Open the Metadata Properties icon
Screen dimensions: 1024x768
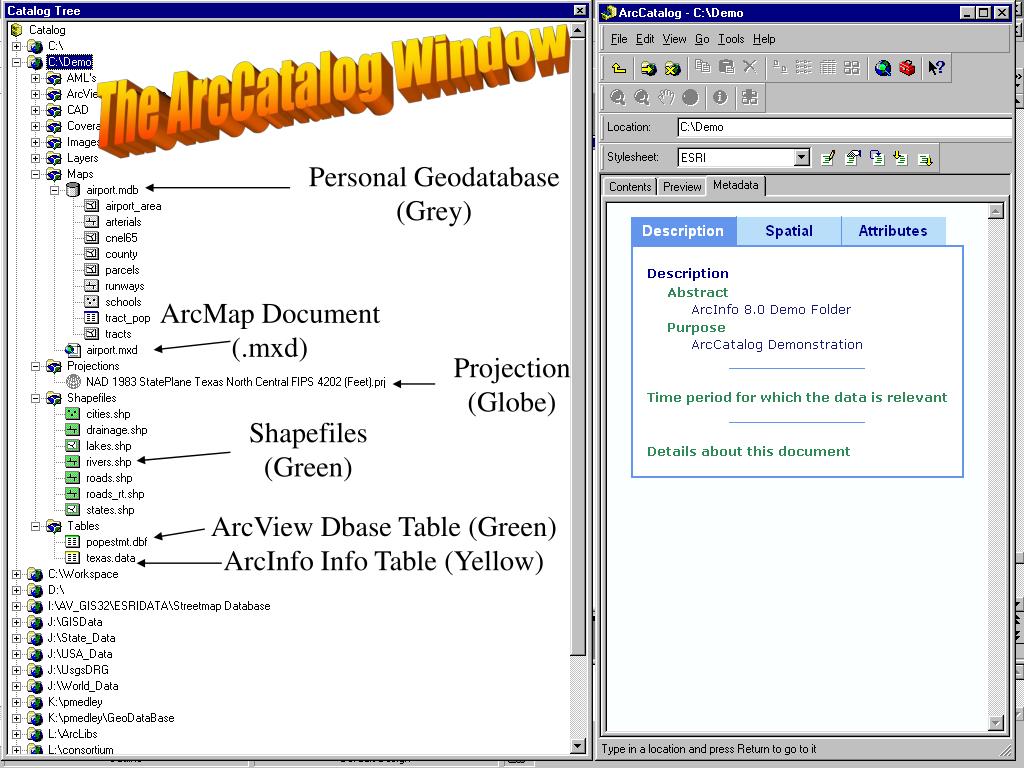[x=852, y=157]
